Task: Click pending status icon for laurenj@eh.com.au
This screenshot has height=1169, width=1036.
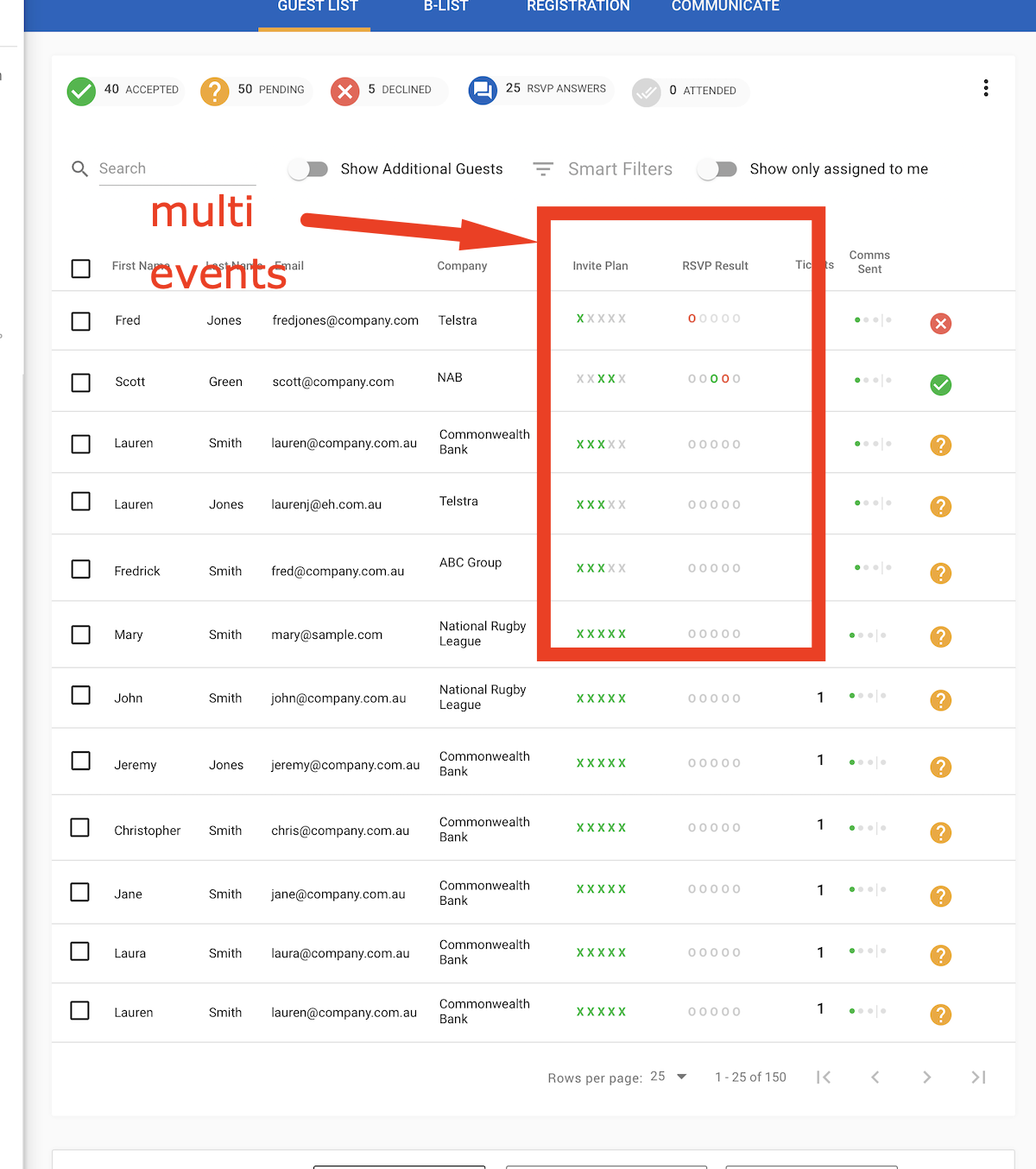Action: (941, 507)
